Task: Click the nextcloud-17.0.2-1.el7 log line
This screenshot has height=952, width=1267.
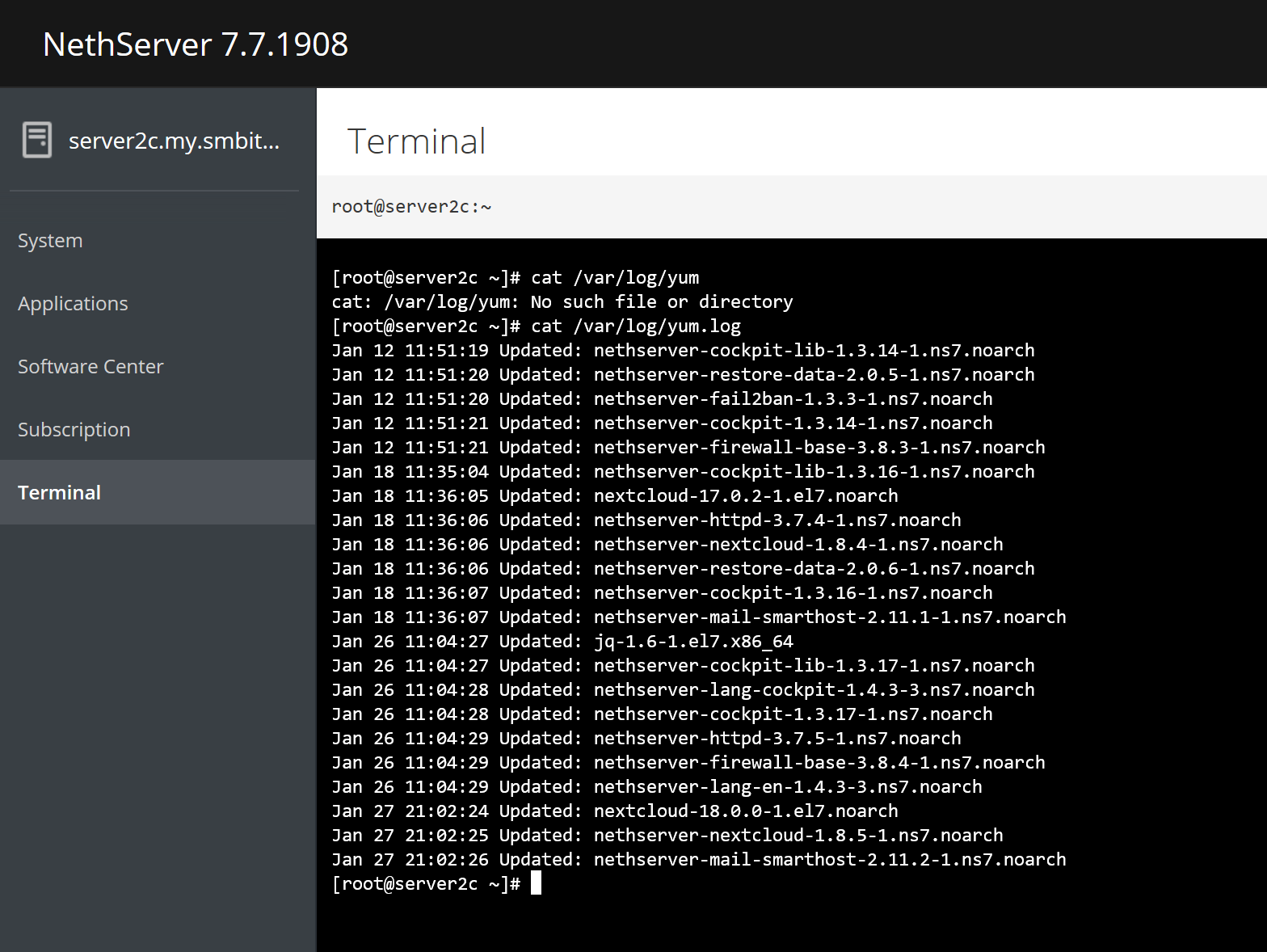Action: (615, 495)
